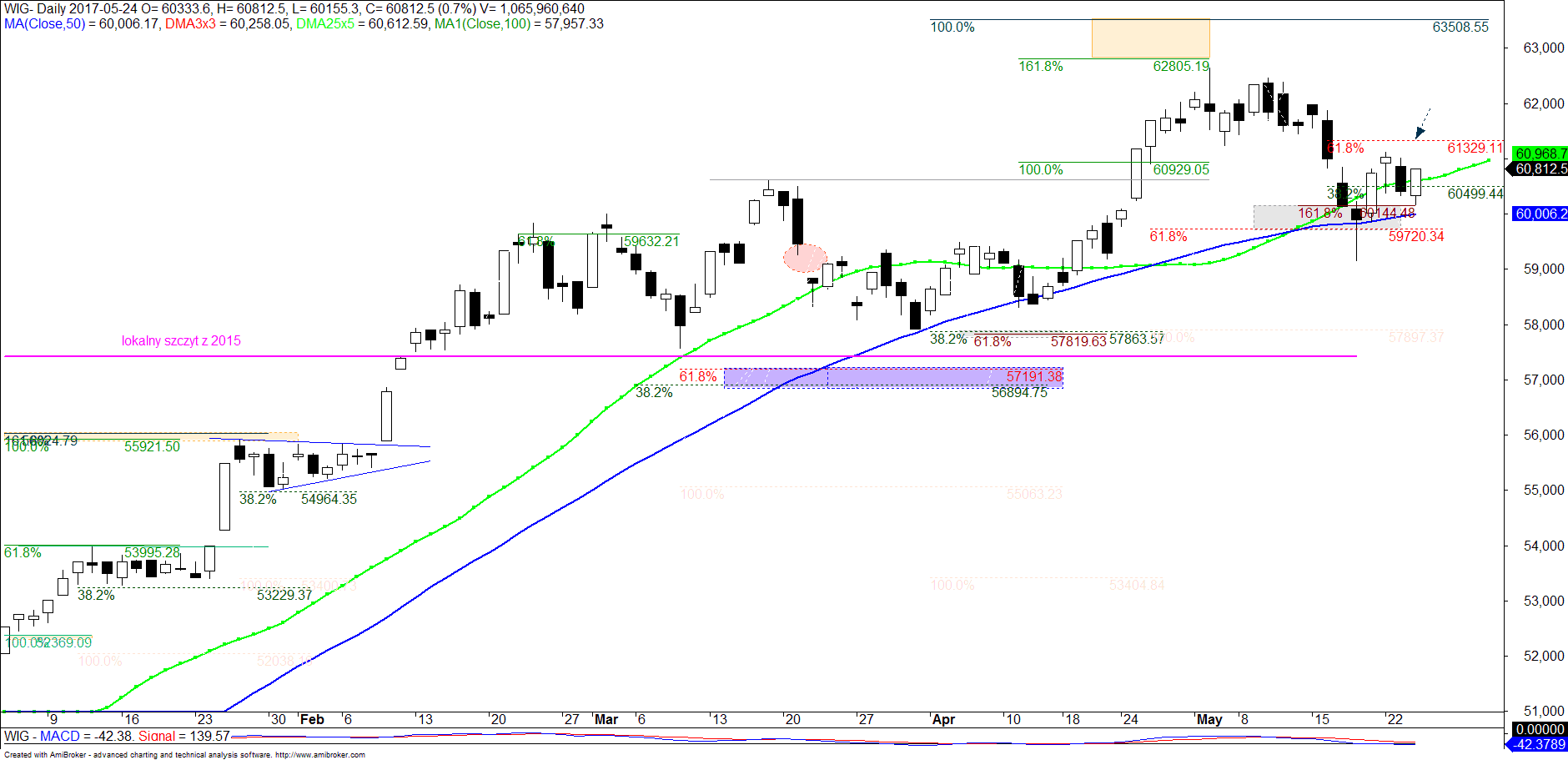
Task: Click the blue -42.3789 MACD value tag
Action: point(1540,744)
